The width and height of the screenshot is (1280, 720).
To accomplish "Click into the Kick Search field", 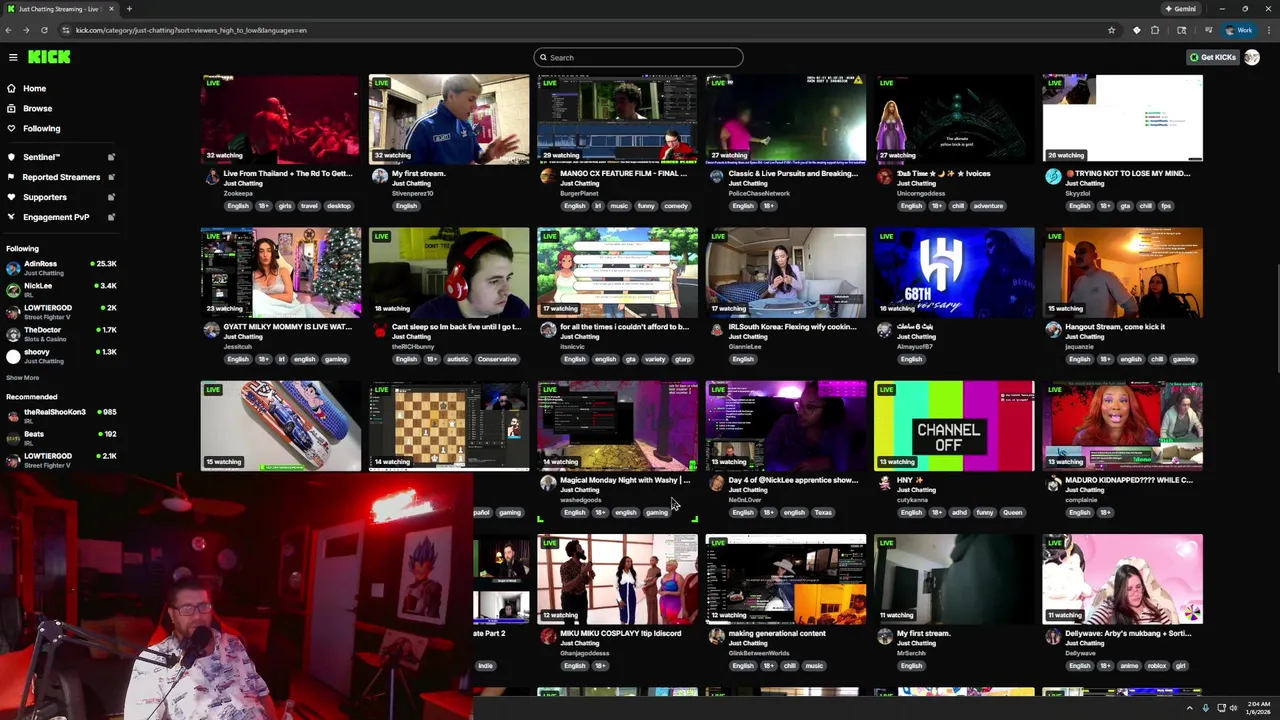I will 638,57.
